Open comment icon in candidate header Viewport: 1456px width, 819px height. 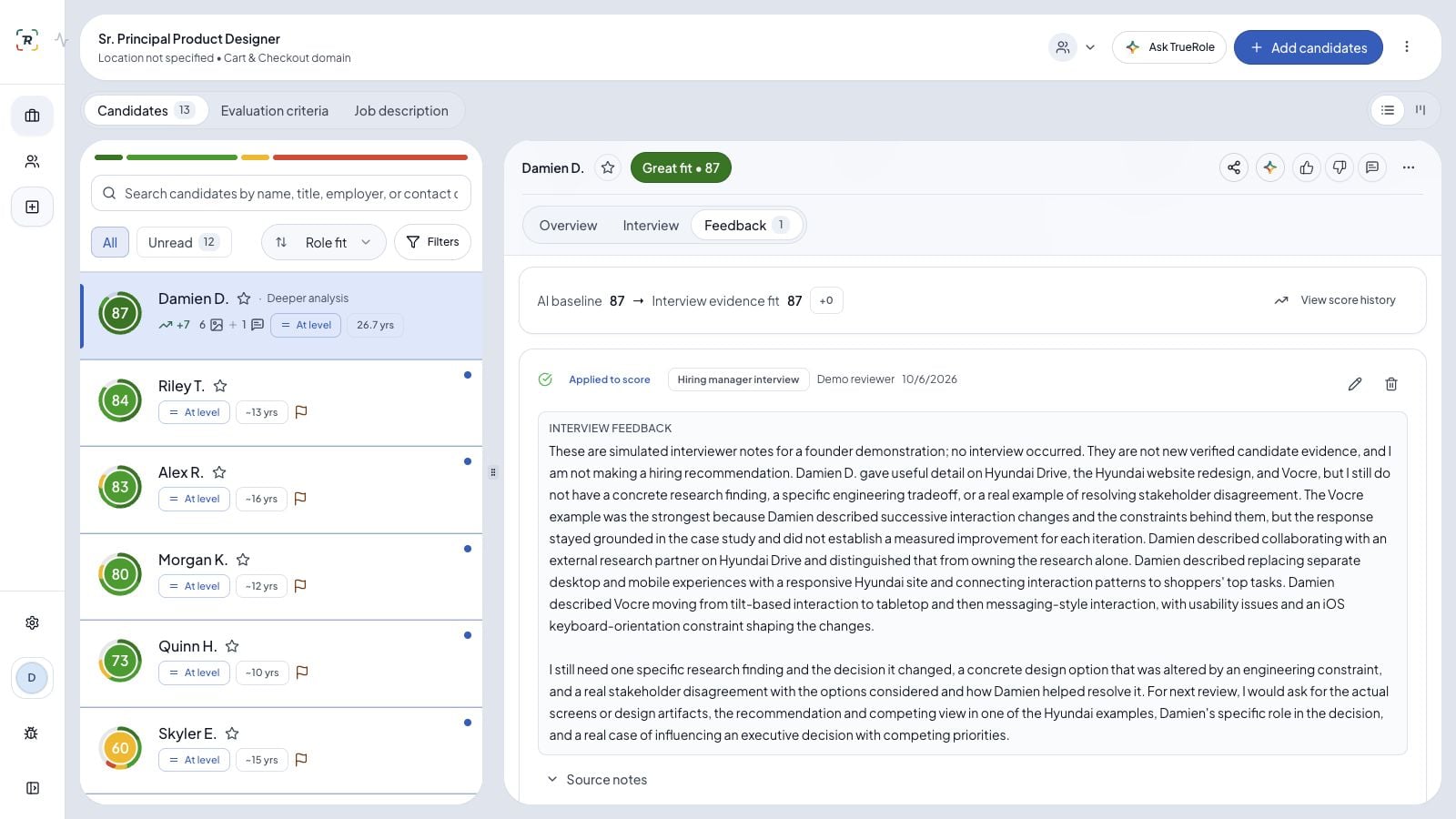pos(1372,167)
